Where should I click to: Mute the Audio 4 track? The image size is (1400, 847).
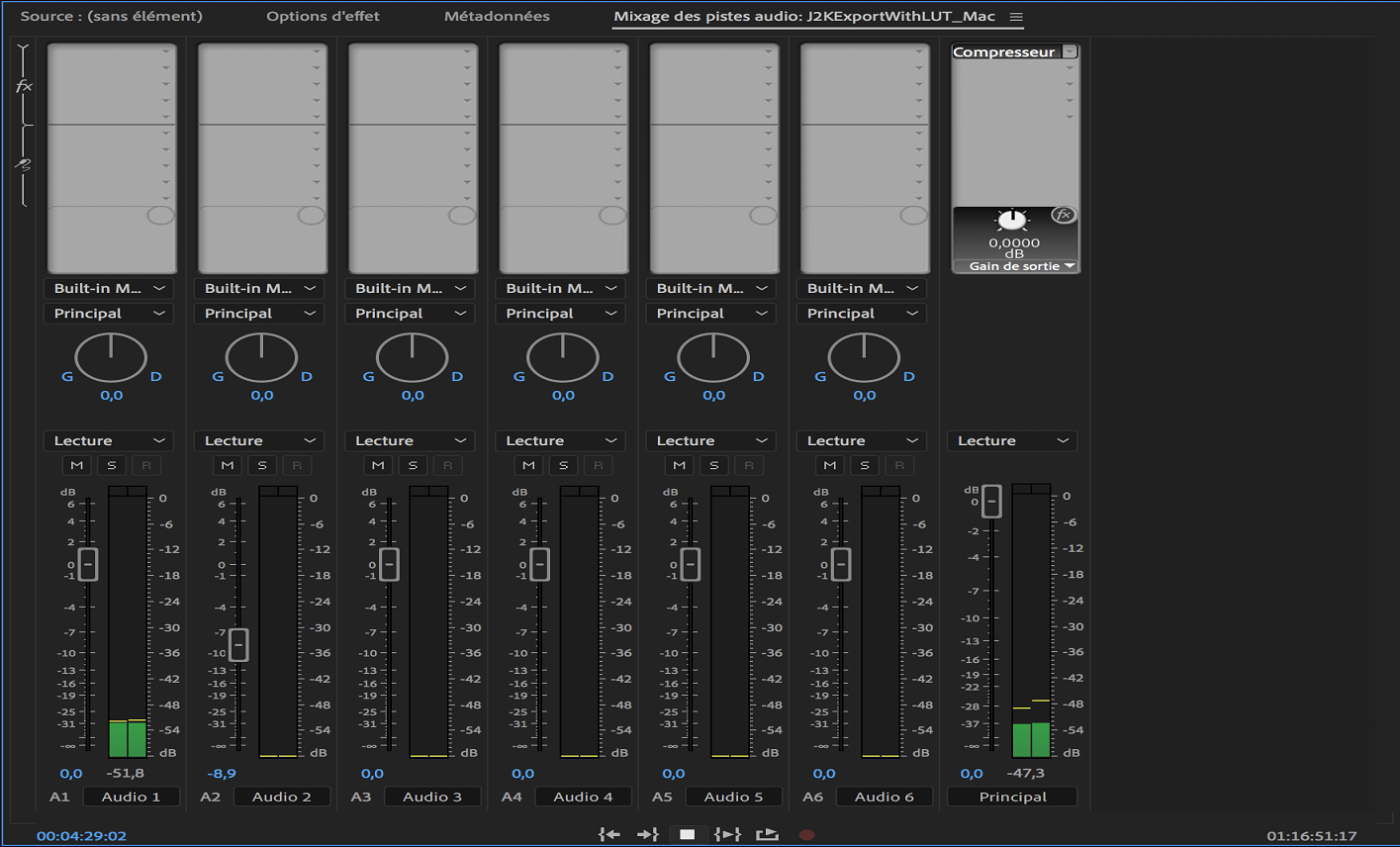point(528,465)
